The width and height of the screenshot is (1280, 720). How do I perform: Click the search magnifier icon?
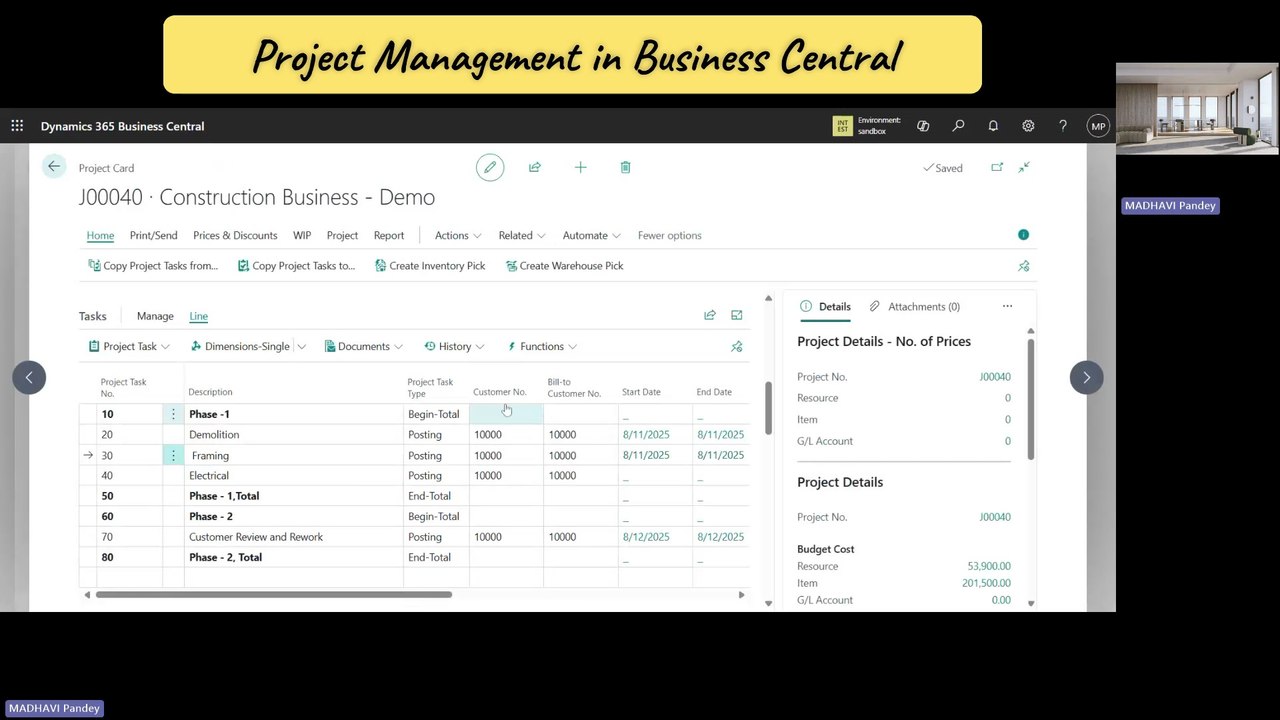pos(958,126)
